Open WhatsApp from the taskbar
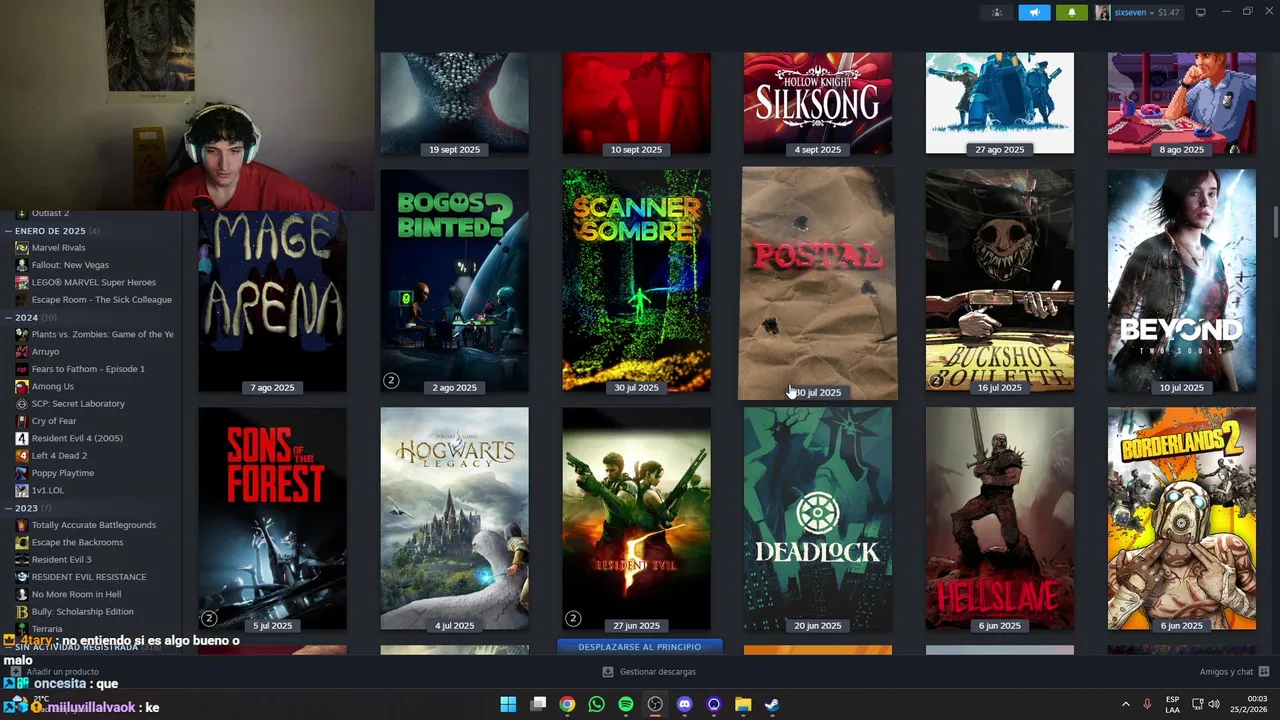 pyautogui.click(x=596, y=704)
